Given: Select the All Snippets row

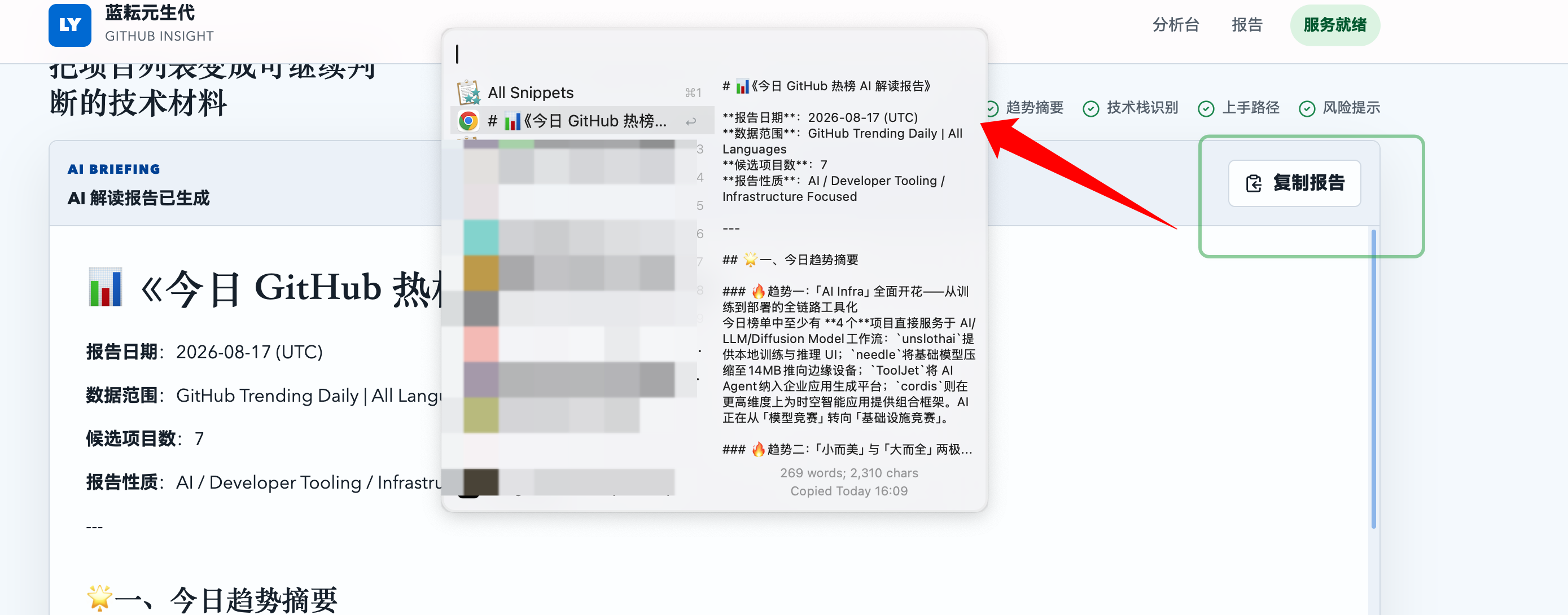Looking at the screenshot, I should [x=581, y=93].
